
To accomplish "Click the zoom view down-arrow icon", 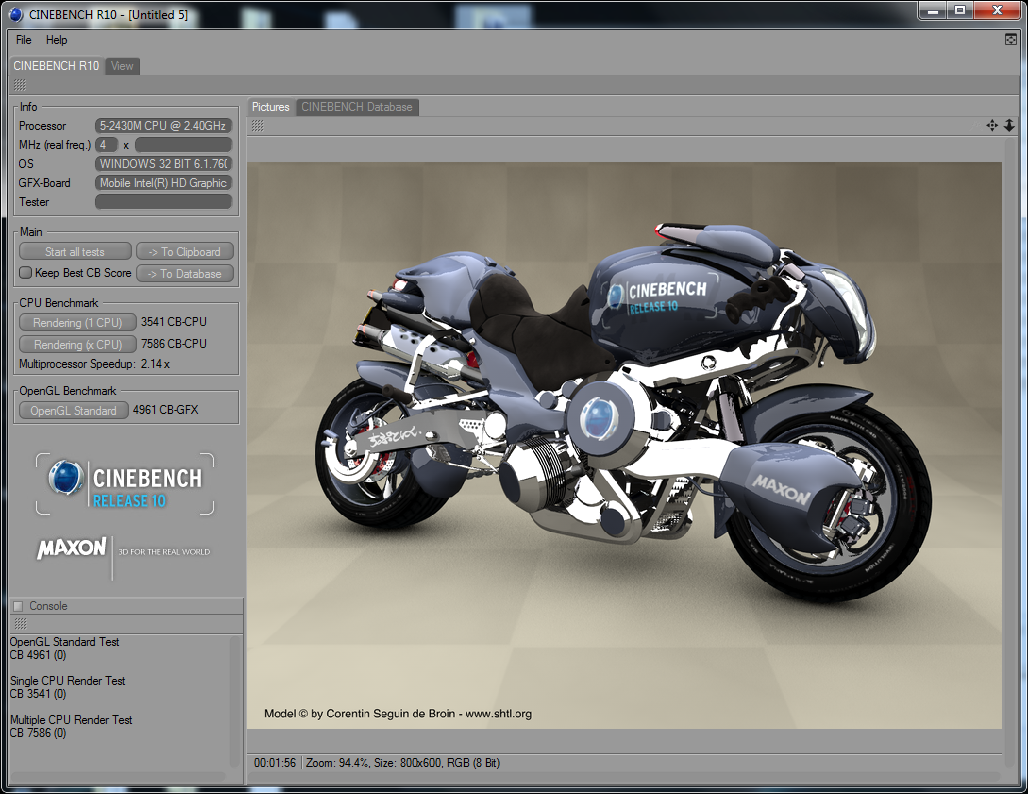I will pyautogui.click(x=1009, y=125).
